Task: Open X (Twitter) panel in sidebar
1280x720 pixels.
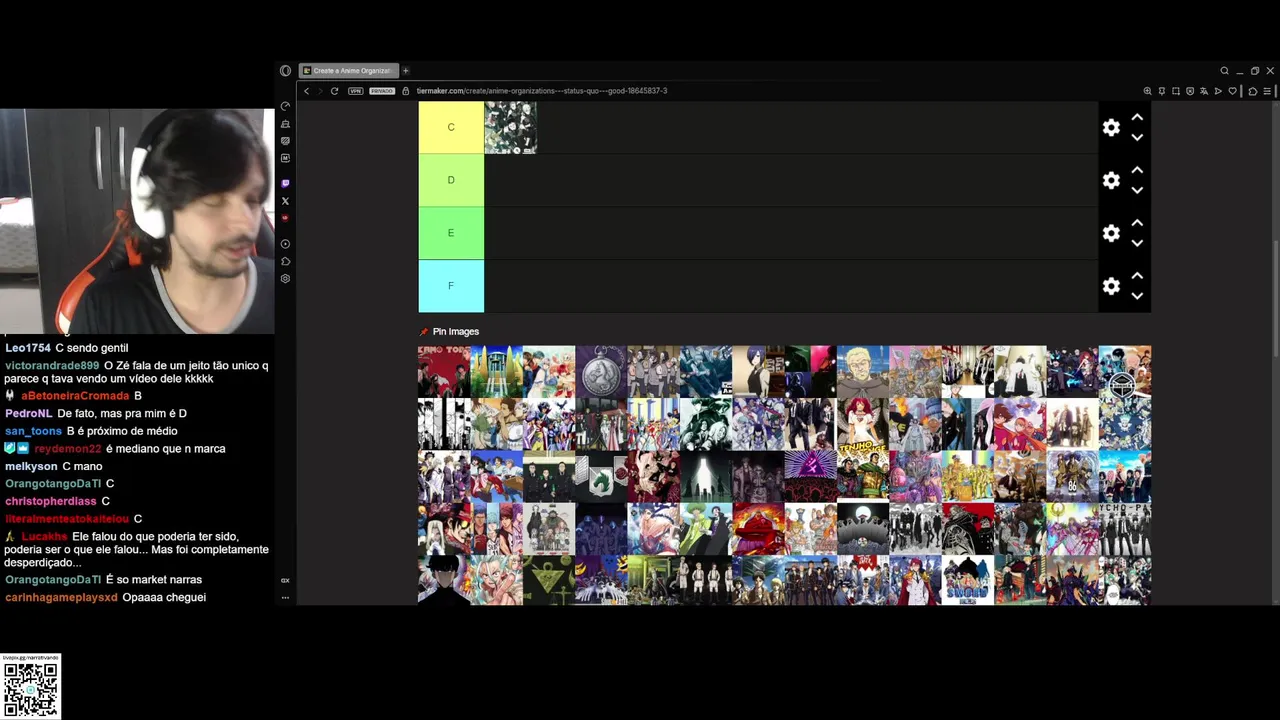Action: pos(285,201)
